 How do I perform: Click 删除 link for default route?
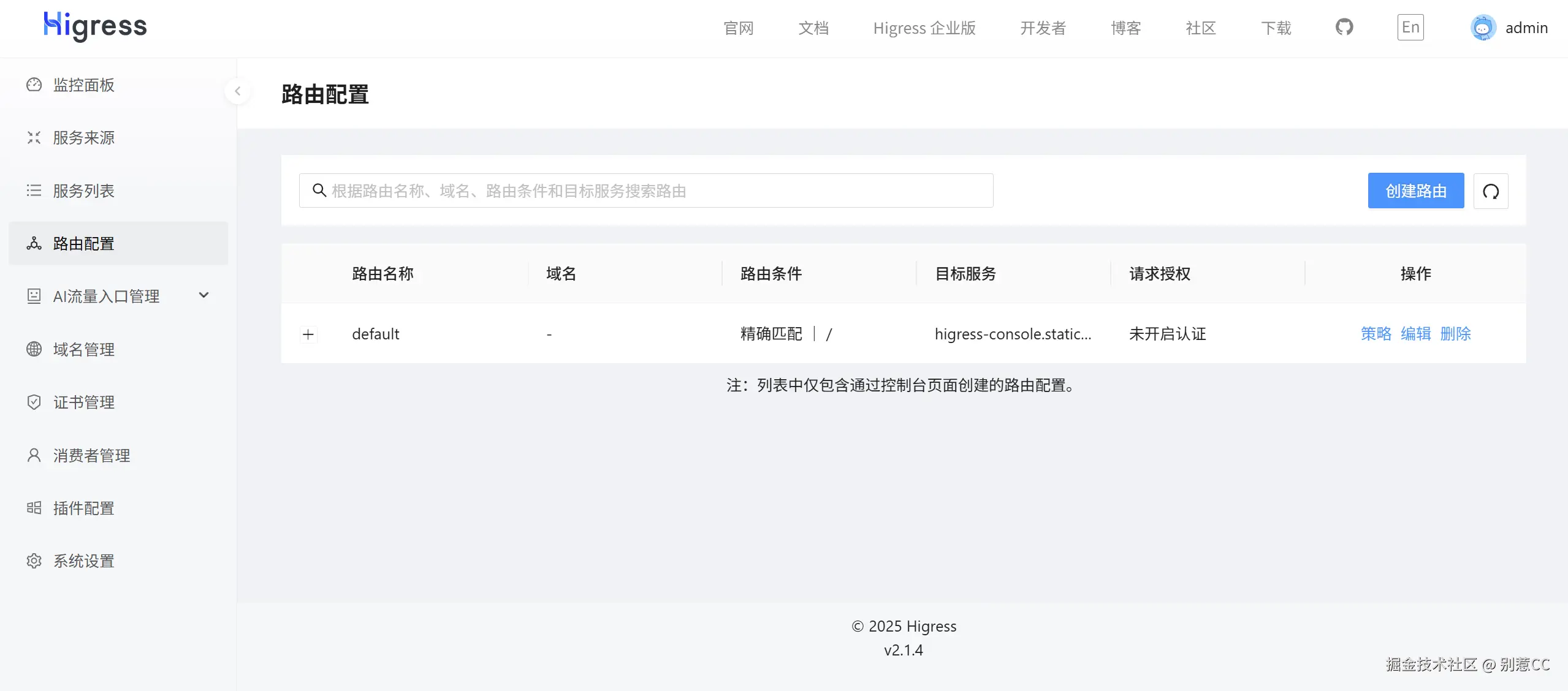click(x=1455, y=334)
